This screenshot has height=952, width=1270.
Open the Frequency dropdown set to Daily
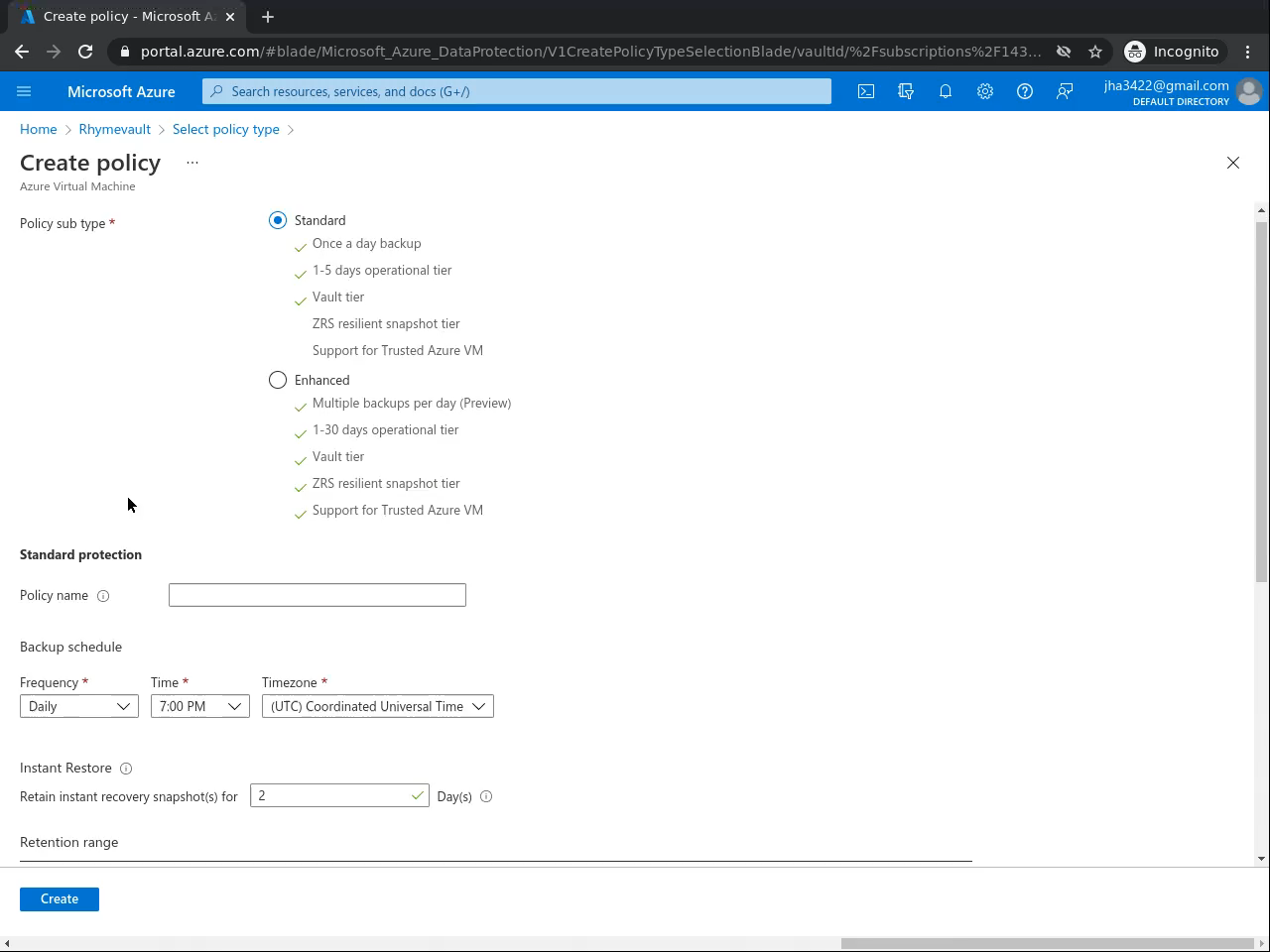click(x=79, y=706)
